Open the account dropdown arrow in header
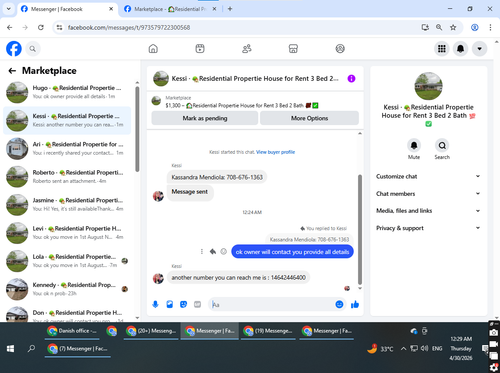 coord(479,49)
